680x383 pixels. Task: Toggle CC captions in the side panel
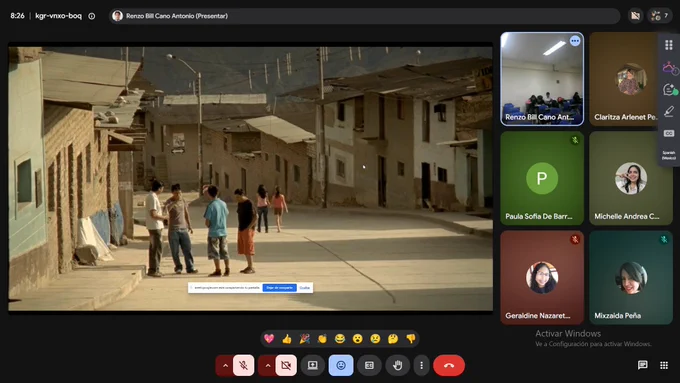pos(669,134)
